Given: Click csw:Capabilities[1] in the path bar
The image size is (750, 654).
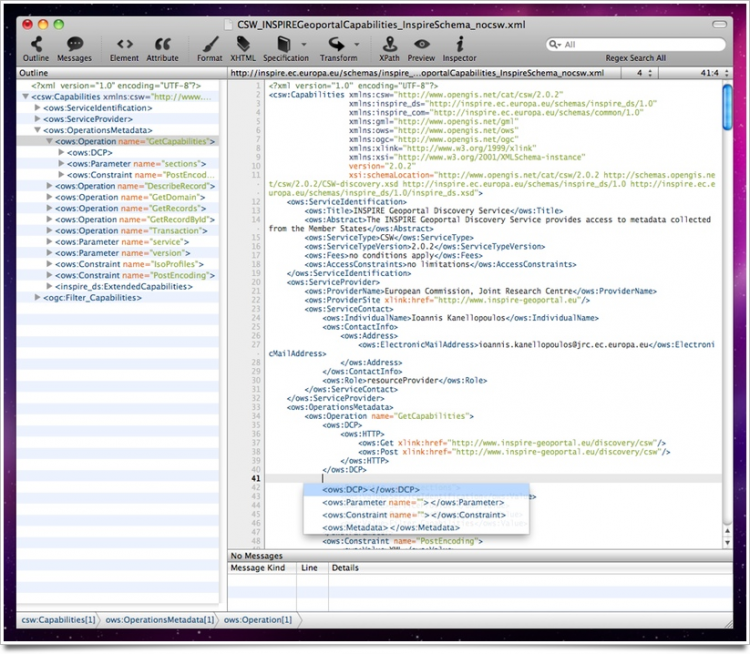Looking at the screenshot, I should (58, 621).
